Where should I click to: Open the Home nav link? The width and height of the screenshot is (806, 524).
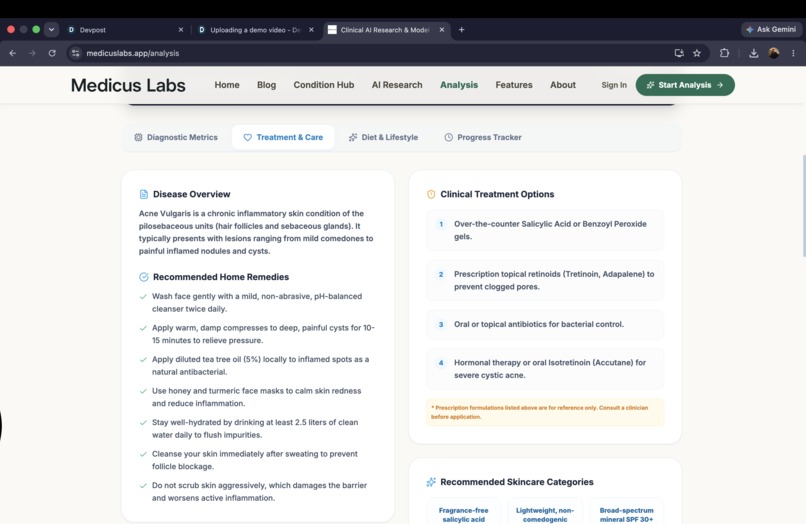click(227, 85)
